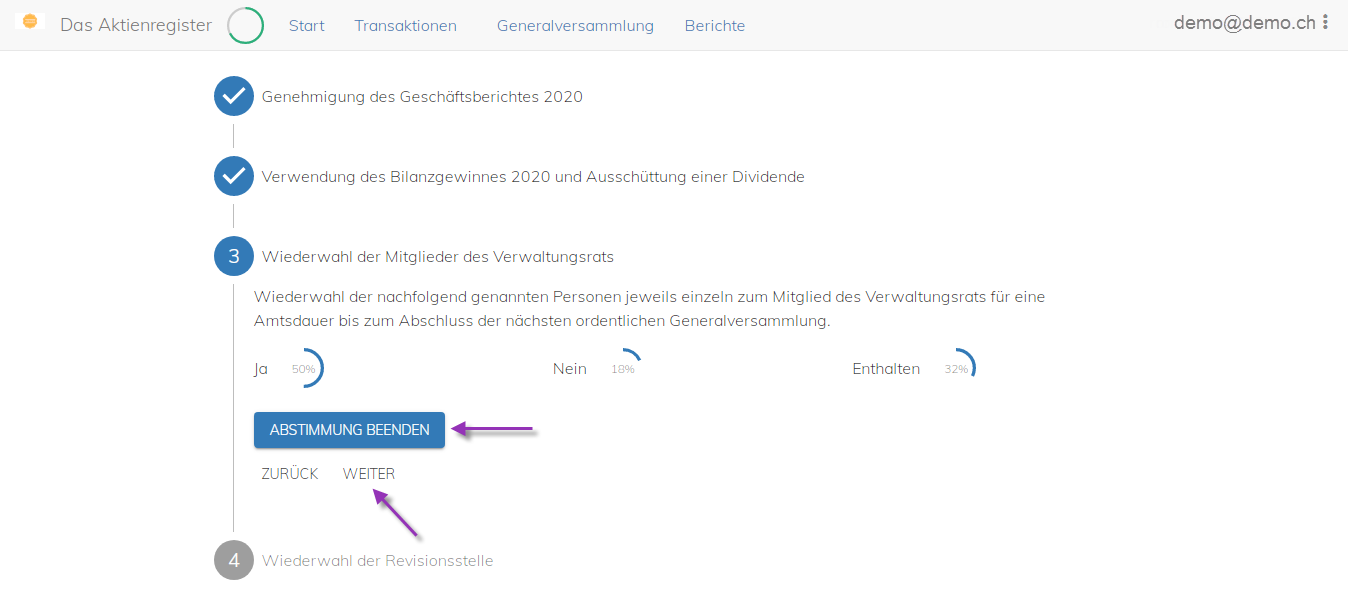Click the WEITER button
The width and height of the screenshot is (1348, 607).
click(x=369, y=474)
